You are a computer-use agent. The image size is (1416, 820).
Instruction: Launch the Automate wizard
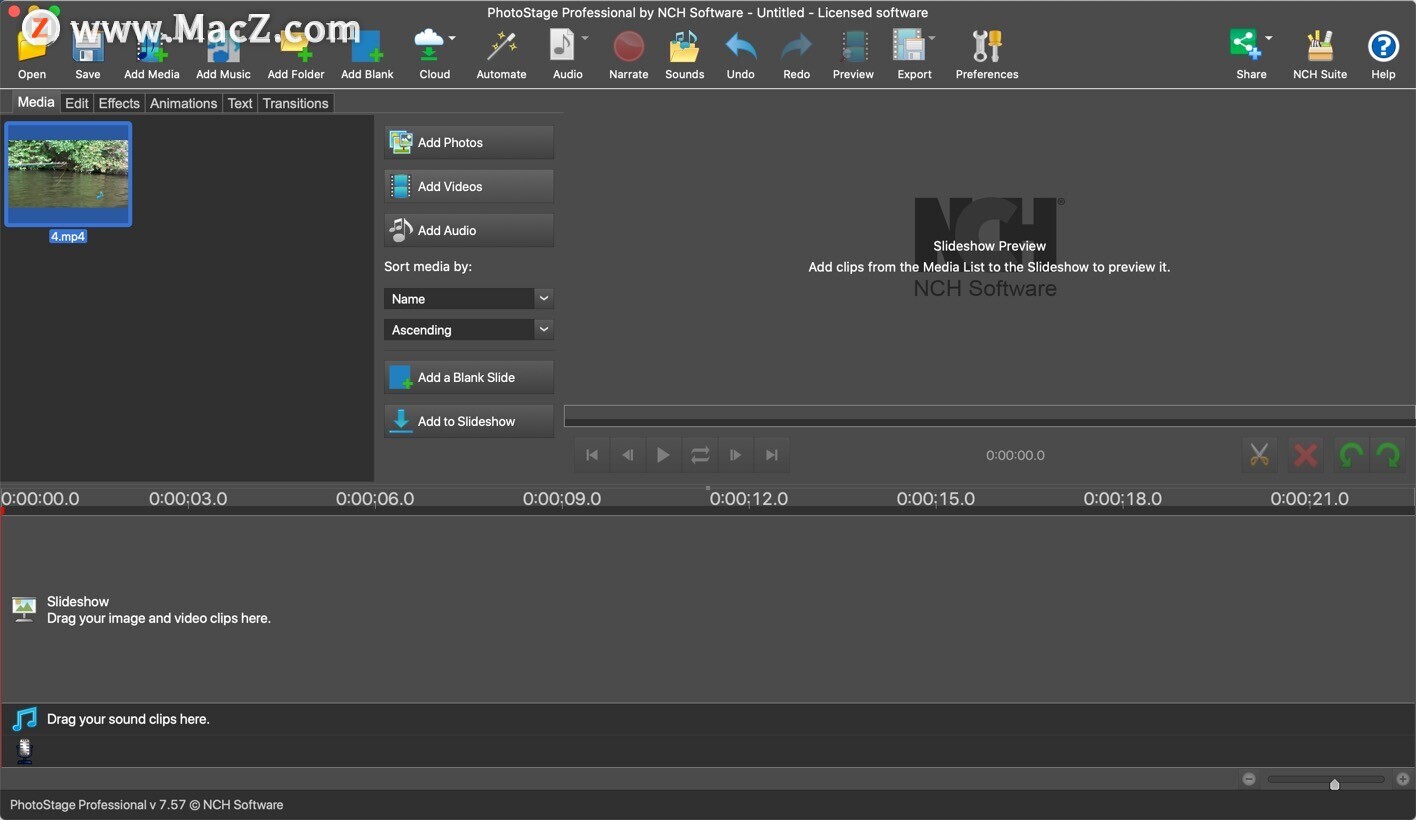click(501, 54)
